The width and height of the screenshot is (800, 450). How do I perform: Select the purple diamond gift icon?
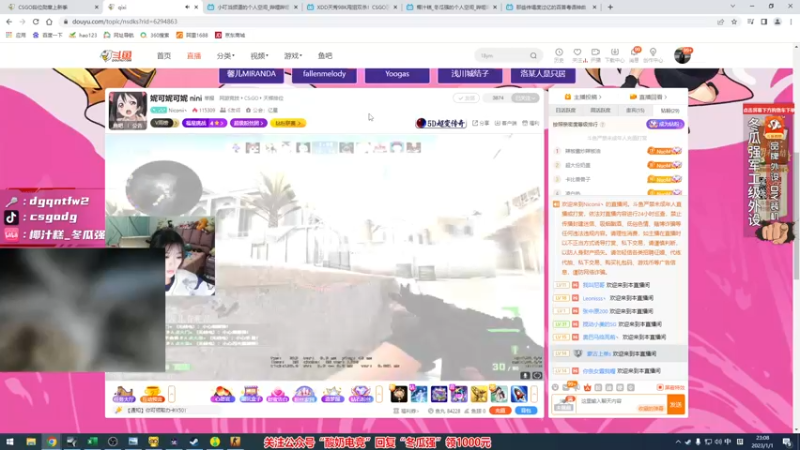click(360, 394)
